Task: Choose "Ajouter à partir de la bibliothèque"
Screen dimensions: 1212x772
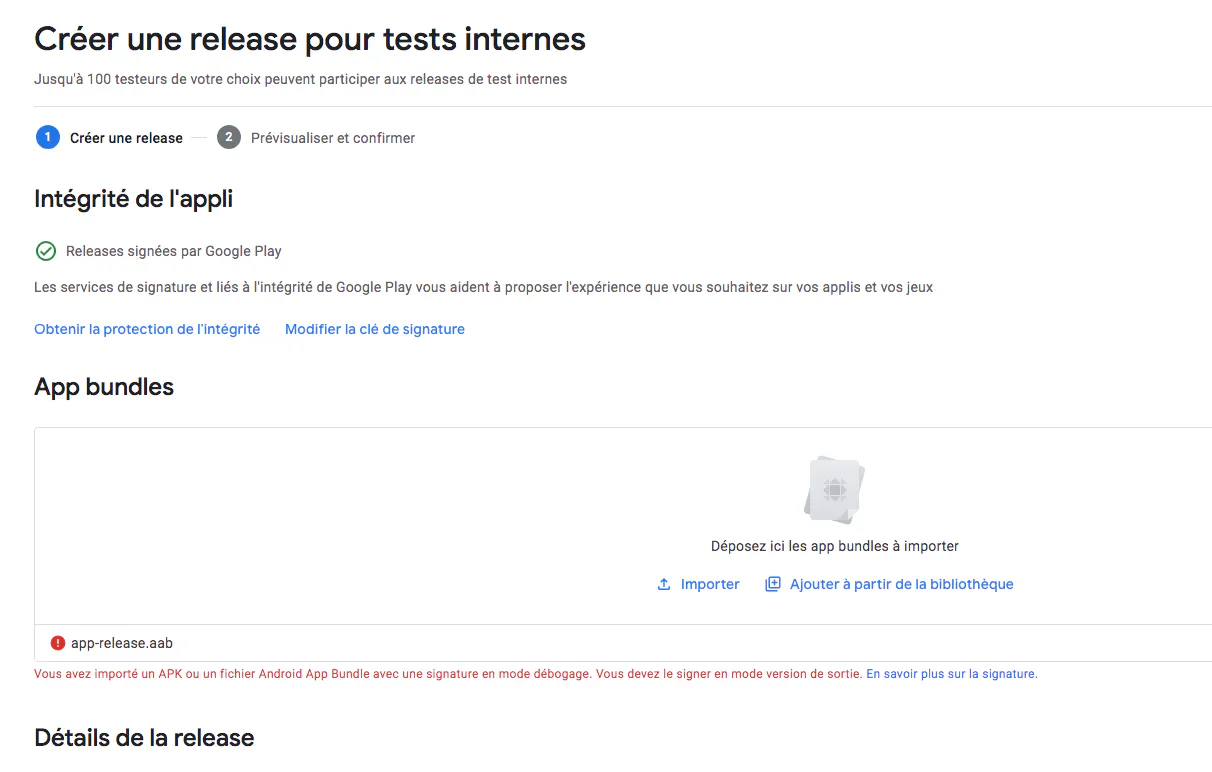Action: coord(901,584)
